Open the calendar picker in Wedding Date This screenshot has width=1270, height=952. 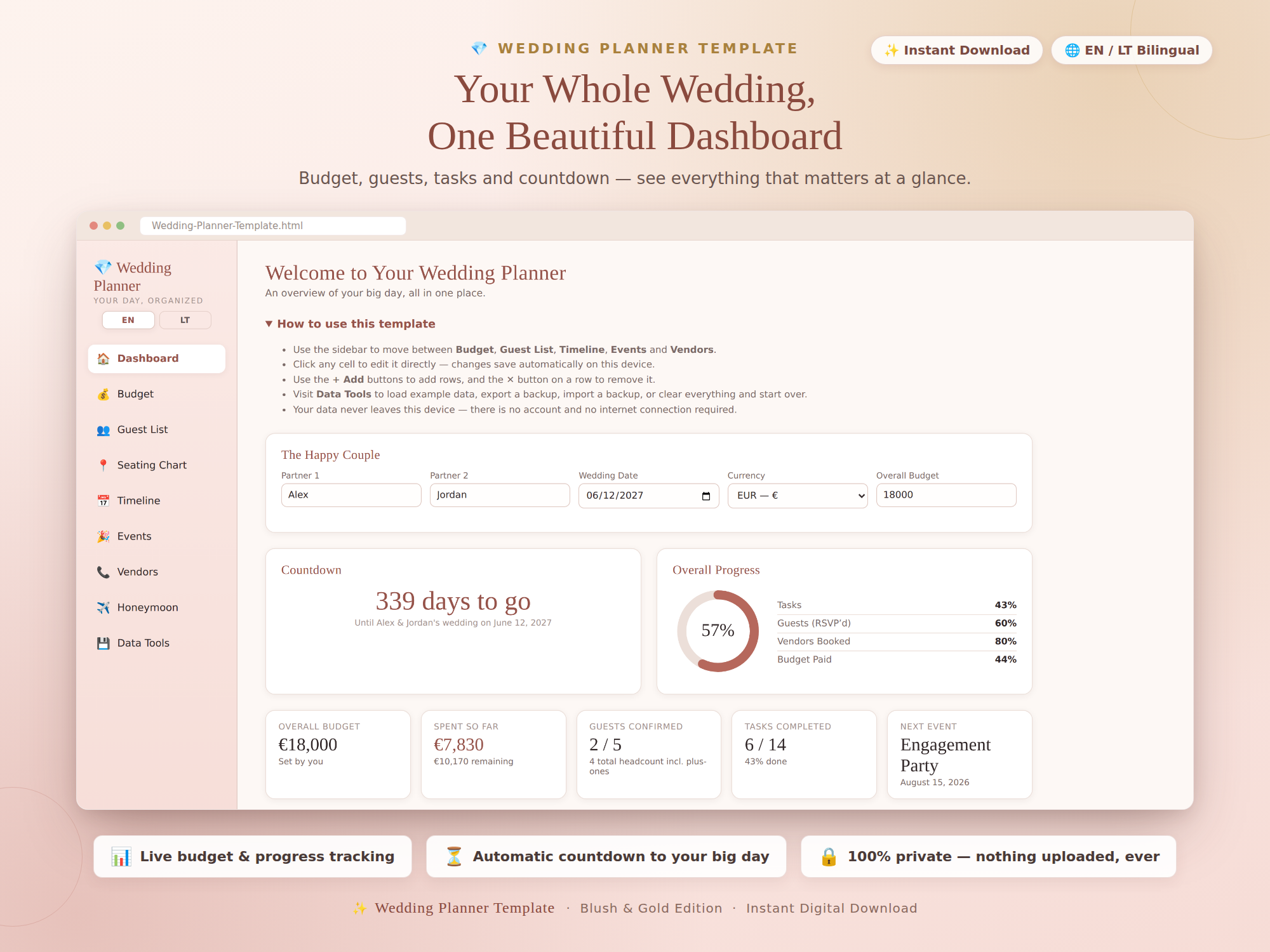(706, 496)
